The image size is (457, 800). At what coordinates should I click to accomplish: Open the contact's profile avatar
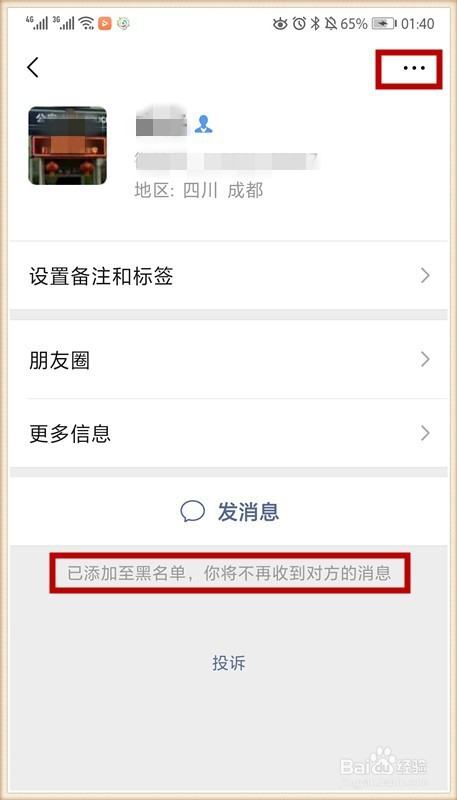tap(67, 145)
